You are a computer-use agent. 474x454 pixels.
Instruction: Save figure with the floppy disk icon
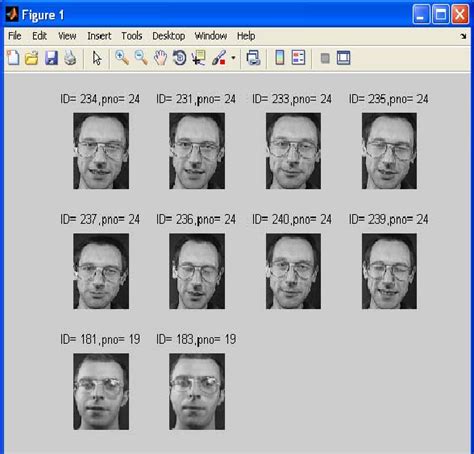[51, 58]
